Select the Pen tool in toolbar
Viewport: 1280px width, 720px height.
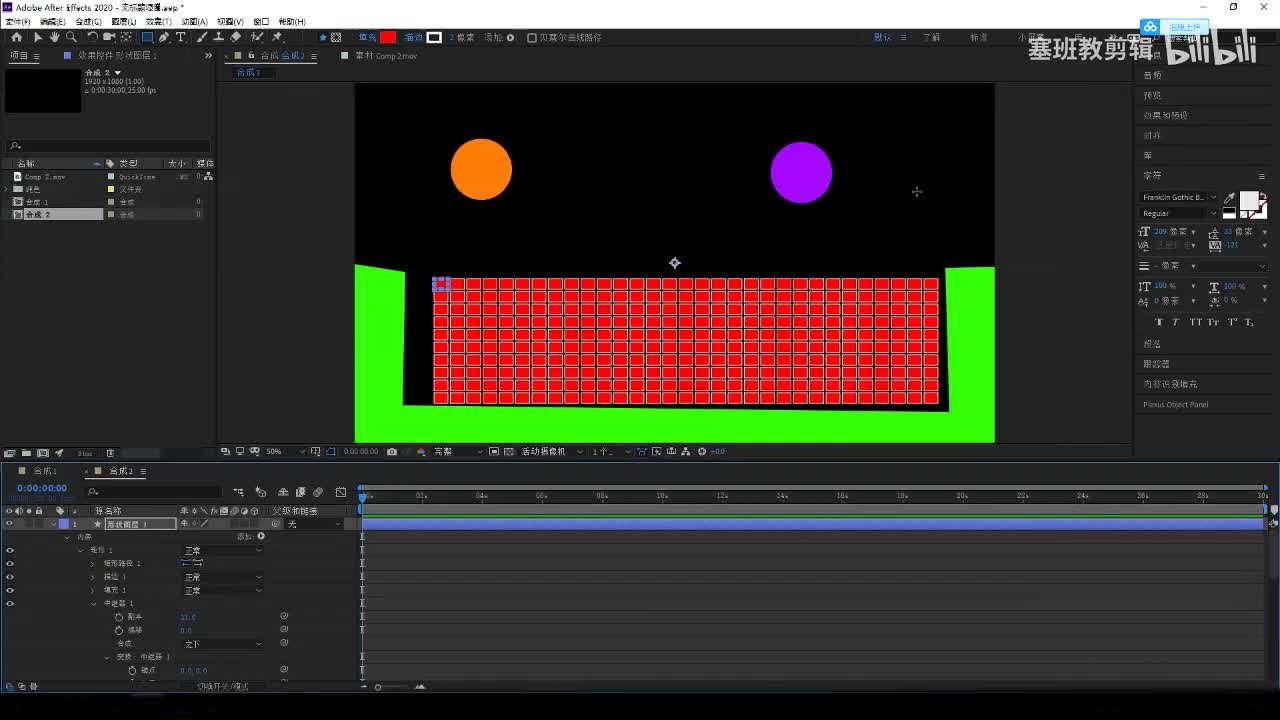(x=164, y=37)
